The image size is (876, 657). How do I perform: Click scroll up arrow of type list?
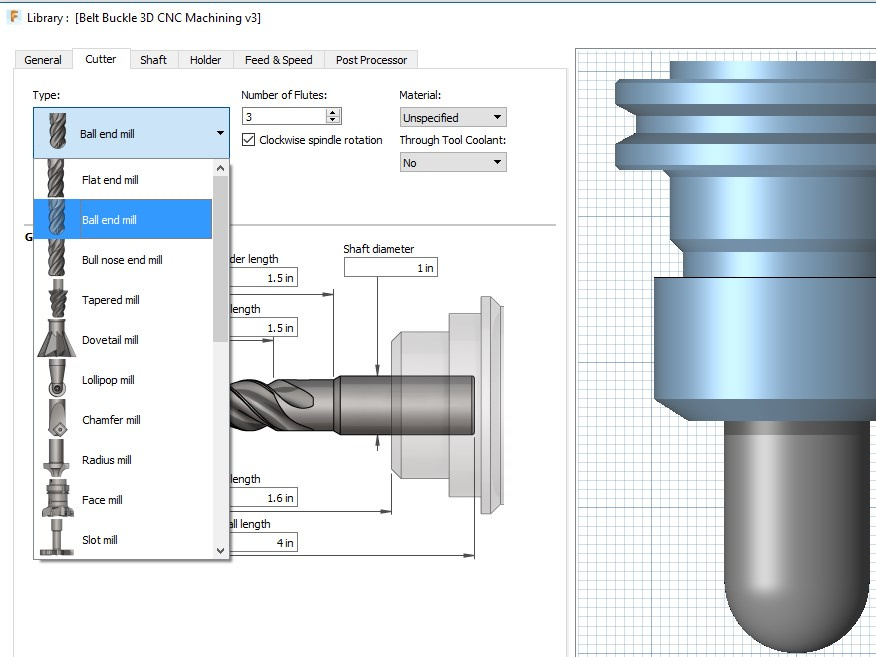click(221, 168)
